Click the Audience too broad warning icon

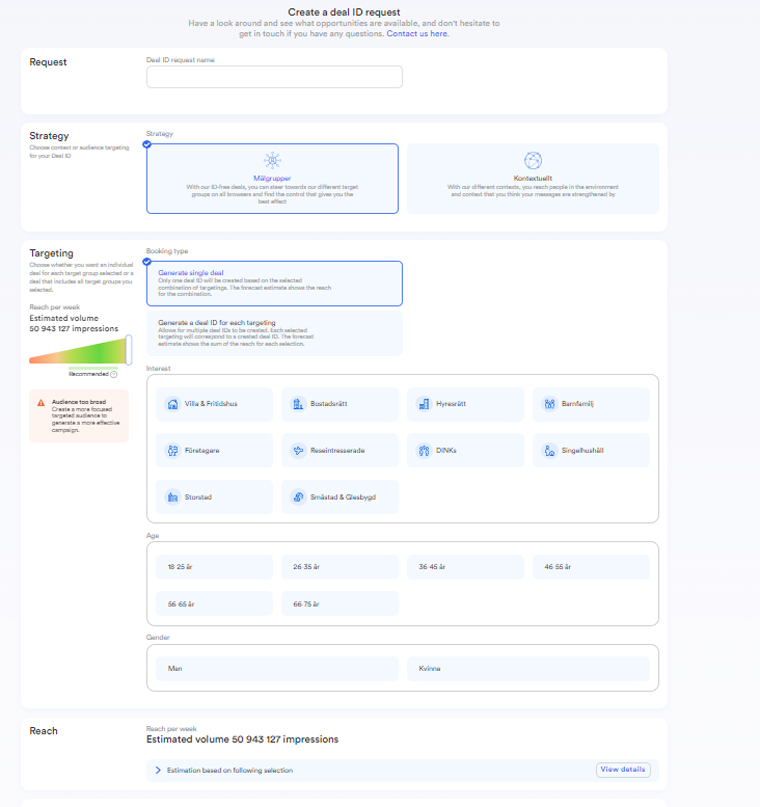pos(41,403)
